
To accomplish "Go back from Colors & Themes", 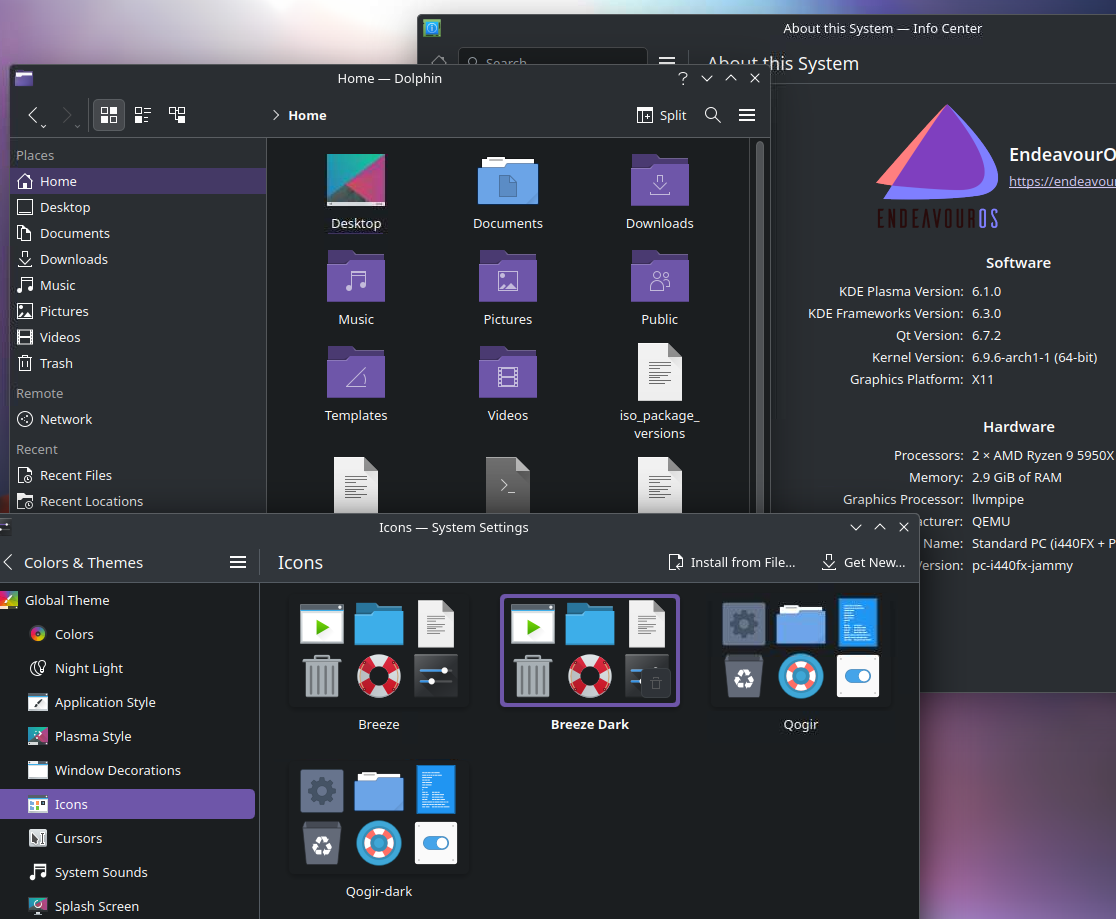I will pyautogui.click(x=9, y=562).
